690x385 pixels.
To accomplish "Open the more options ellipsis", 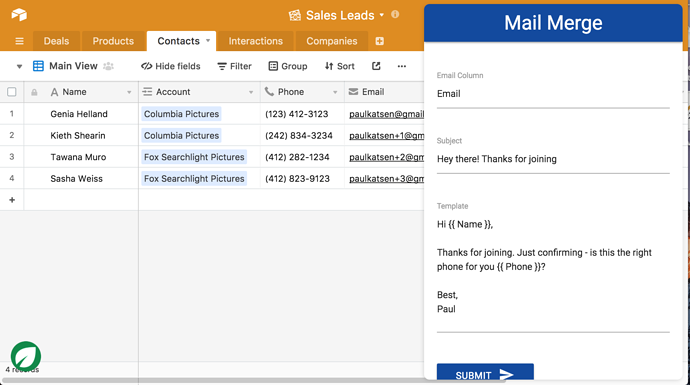I will coord(402,66).
